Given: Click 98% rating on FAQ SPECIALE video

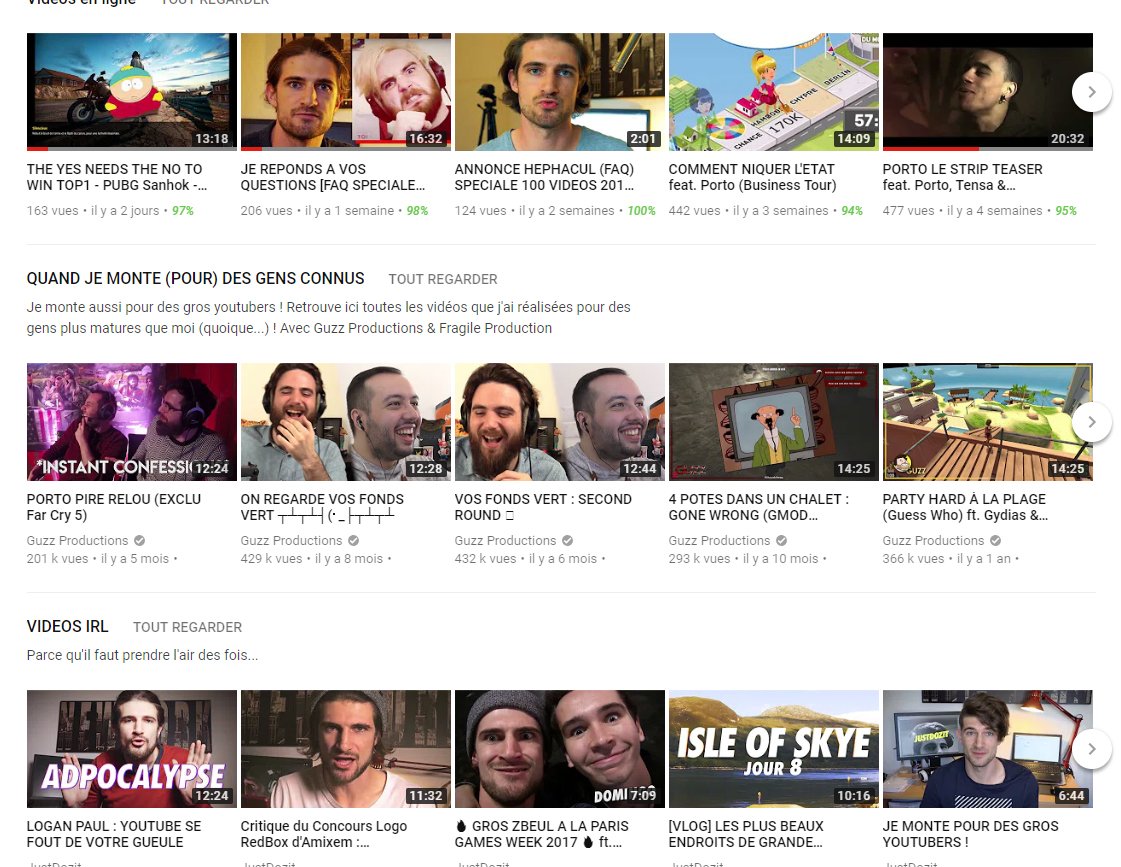Looking at the screenshot, I should 418,211.
